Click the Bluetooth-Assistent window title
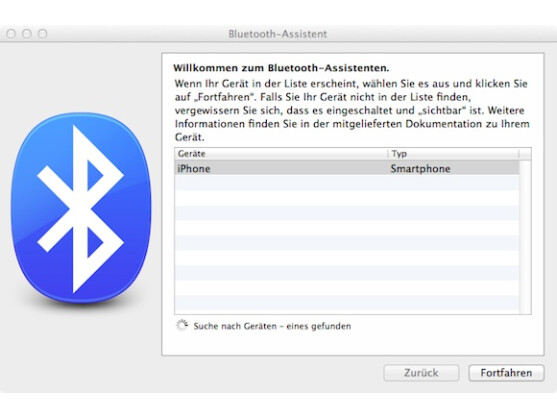This screenshot has height=418, width=557. [277, 34]
